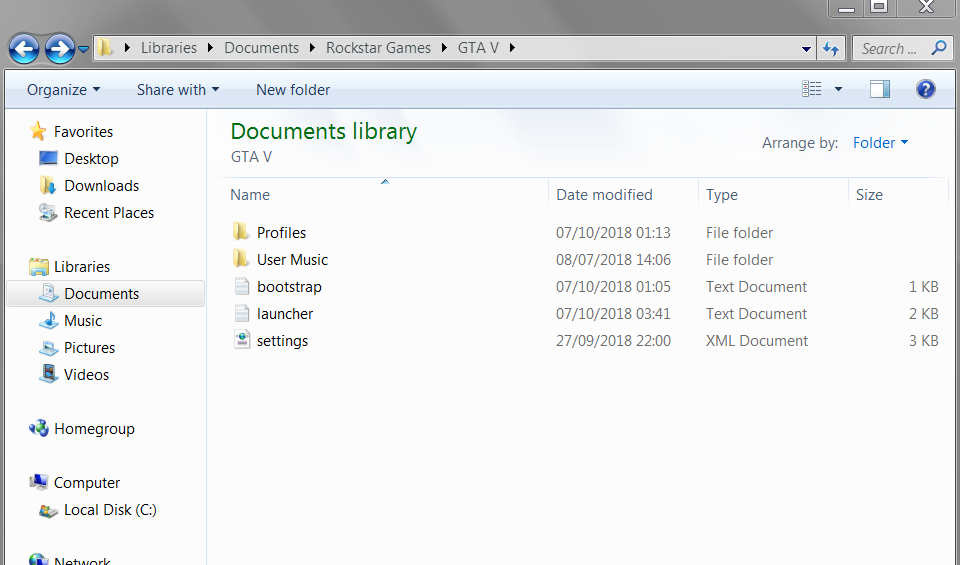Click the Desktop monitor icon
960x565 pixels.
pos(48,158)
